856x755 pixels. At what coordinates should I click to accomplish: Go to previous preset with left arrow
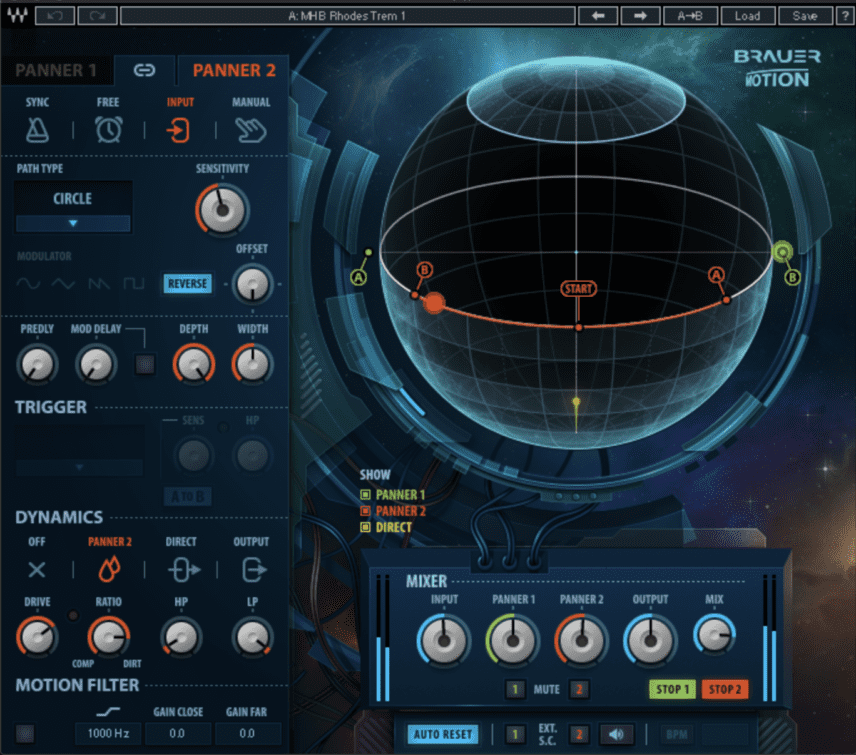click(598, 16)
